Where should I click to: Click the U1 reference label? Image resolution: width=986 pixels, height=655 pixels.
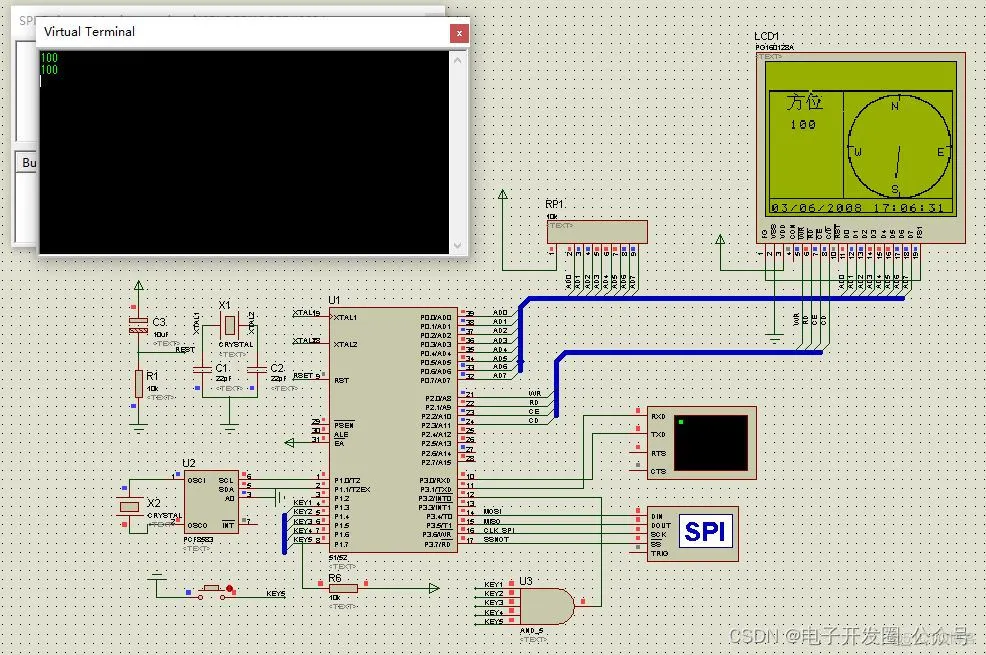[x=334, y=300]
